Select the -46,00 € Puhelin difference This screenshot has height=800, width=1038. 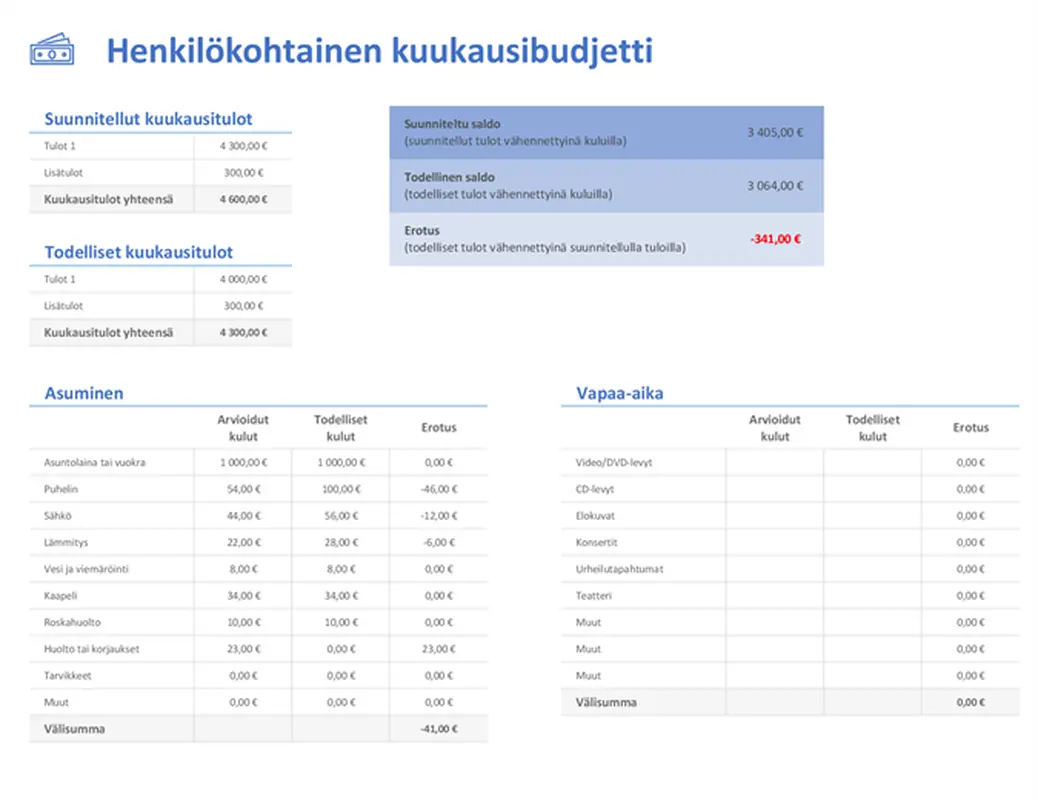[439, 489]
